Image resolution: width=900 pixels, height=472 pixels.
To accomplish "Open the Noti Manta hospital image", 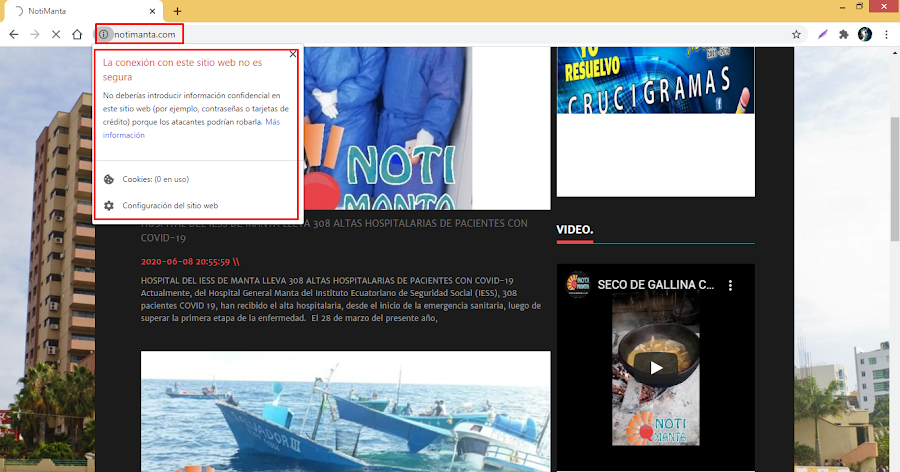I will coord(387,128).
